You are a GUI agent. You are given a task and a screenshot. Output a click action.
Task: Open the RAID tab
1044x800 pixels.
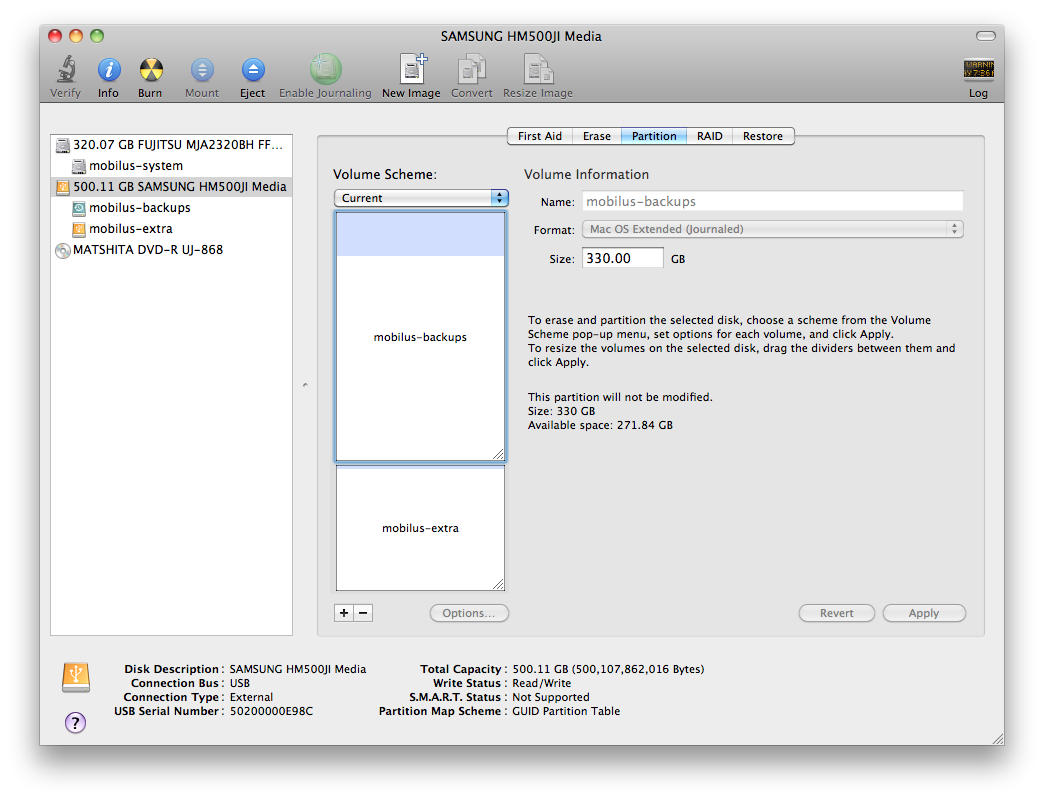click(x=710, y=136)
